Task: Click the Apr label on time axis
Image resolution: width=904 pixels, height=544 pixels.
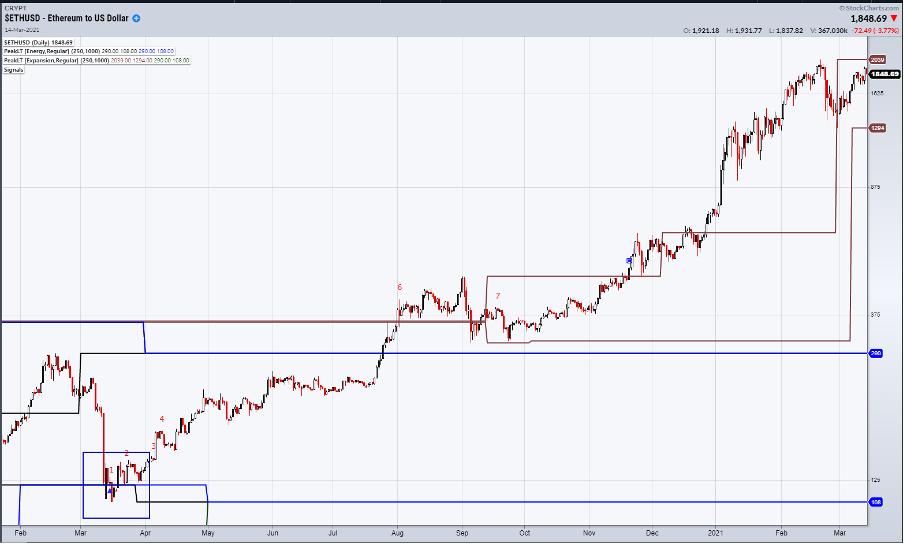Action: click(145, 533)
